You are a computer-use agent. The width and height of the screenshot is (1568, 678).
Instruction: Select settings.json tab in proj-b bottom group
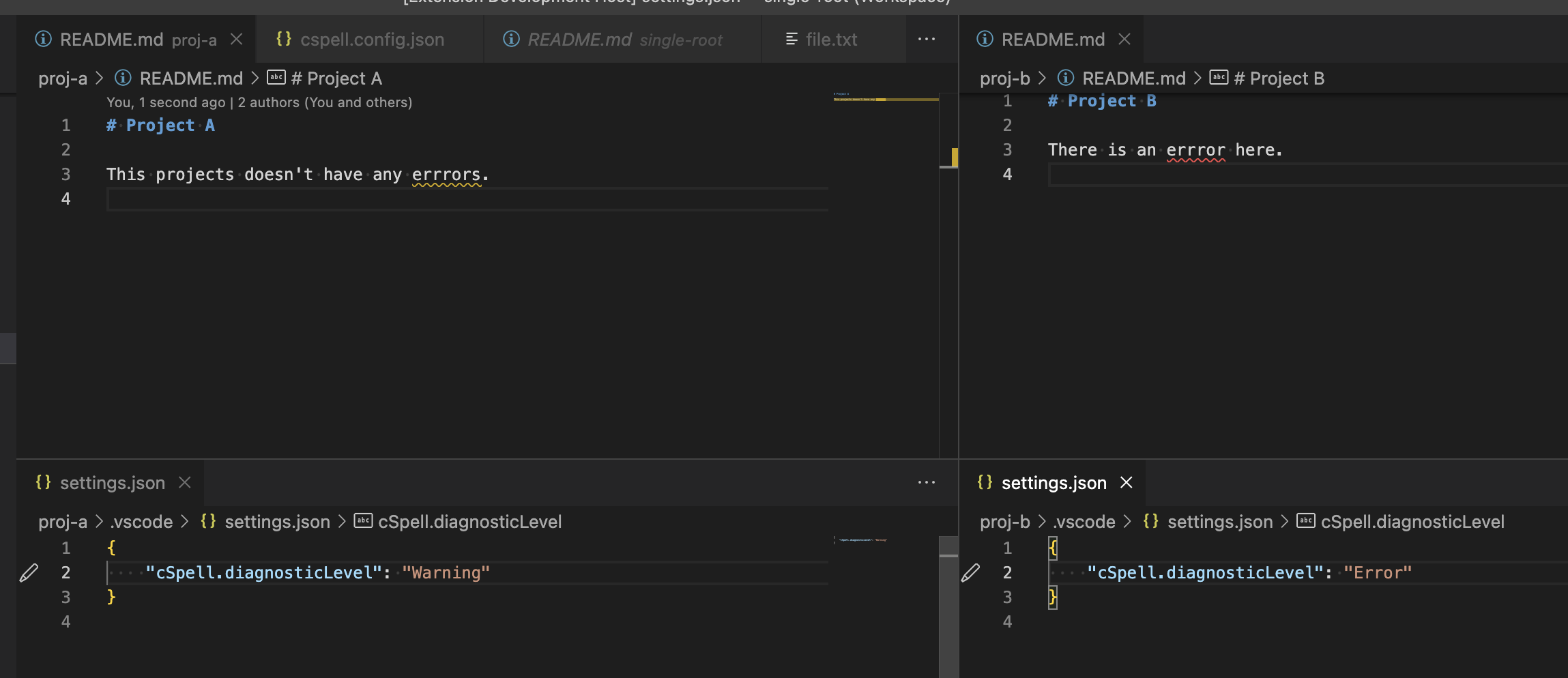1053,483
